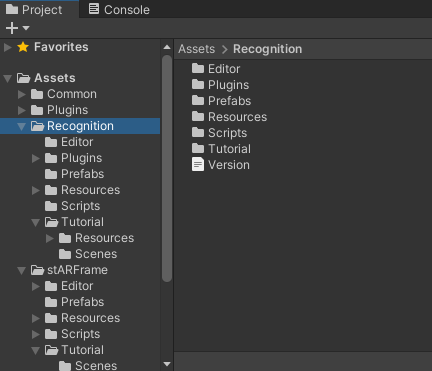
Task: Click the Common folder icon in tree
Action: (x=37, y=94)
